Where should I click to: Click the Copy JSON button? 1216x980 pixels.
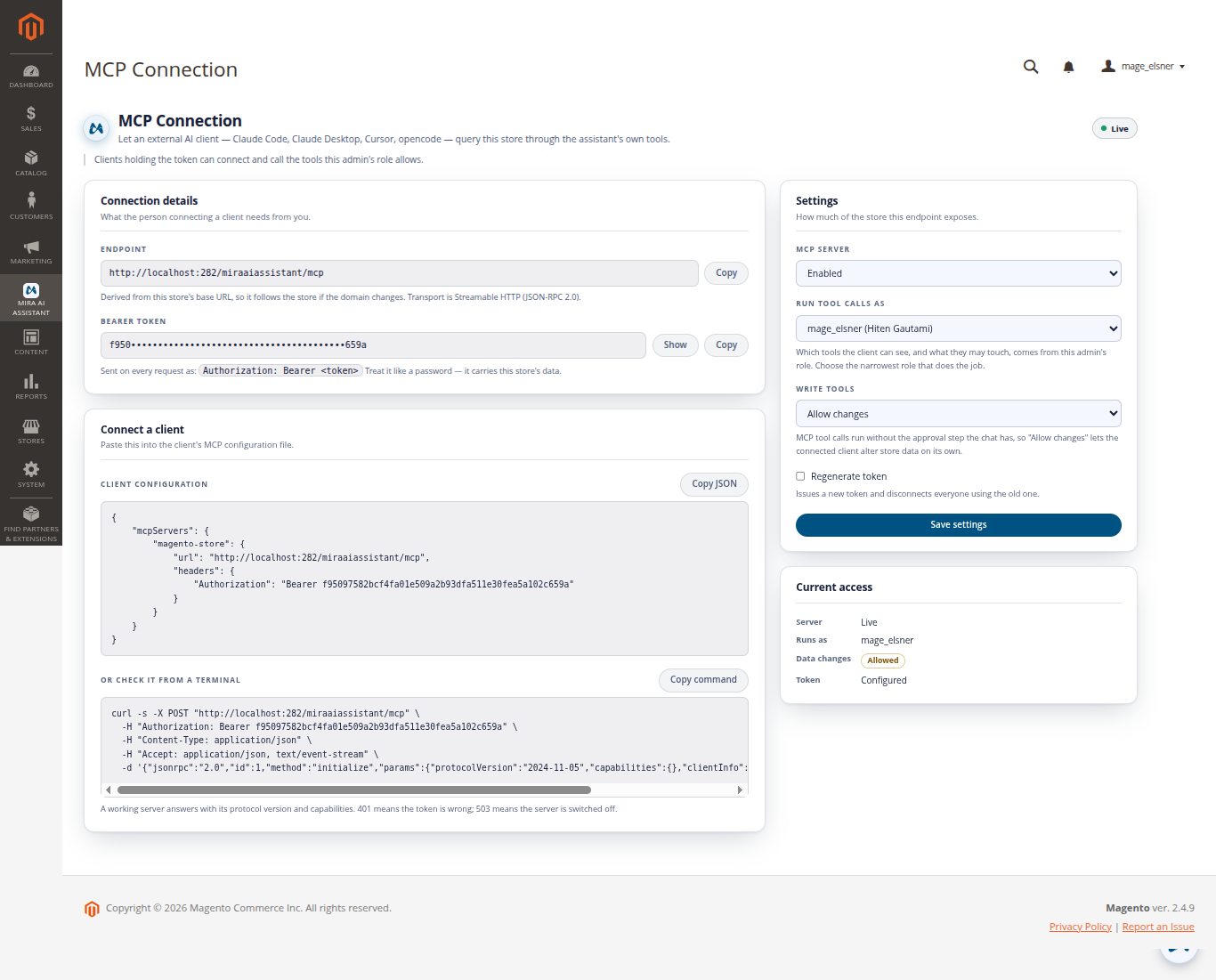(x=714, y=484)
